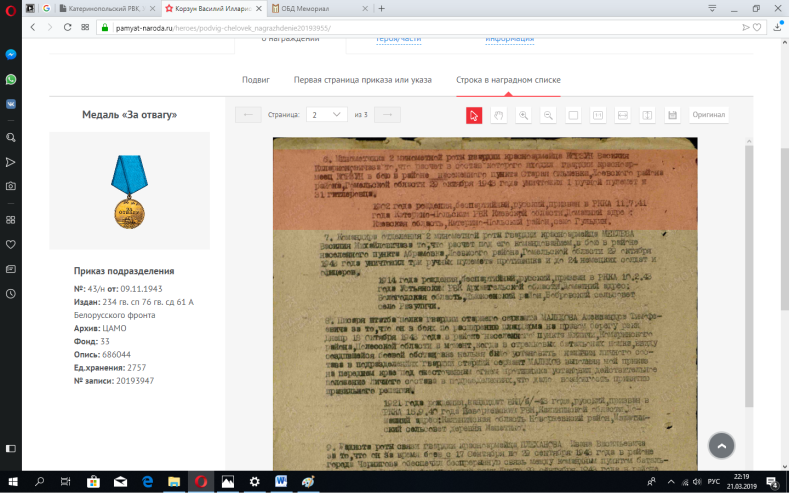Open Messenger in the Opera sidebar
The image size is (800, 497).
click(10, 54)
